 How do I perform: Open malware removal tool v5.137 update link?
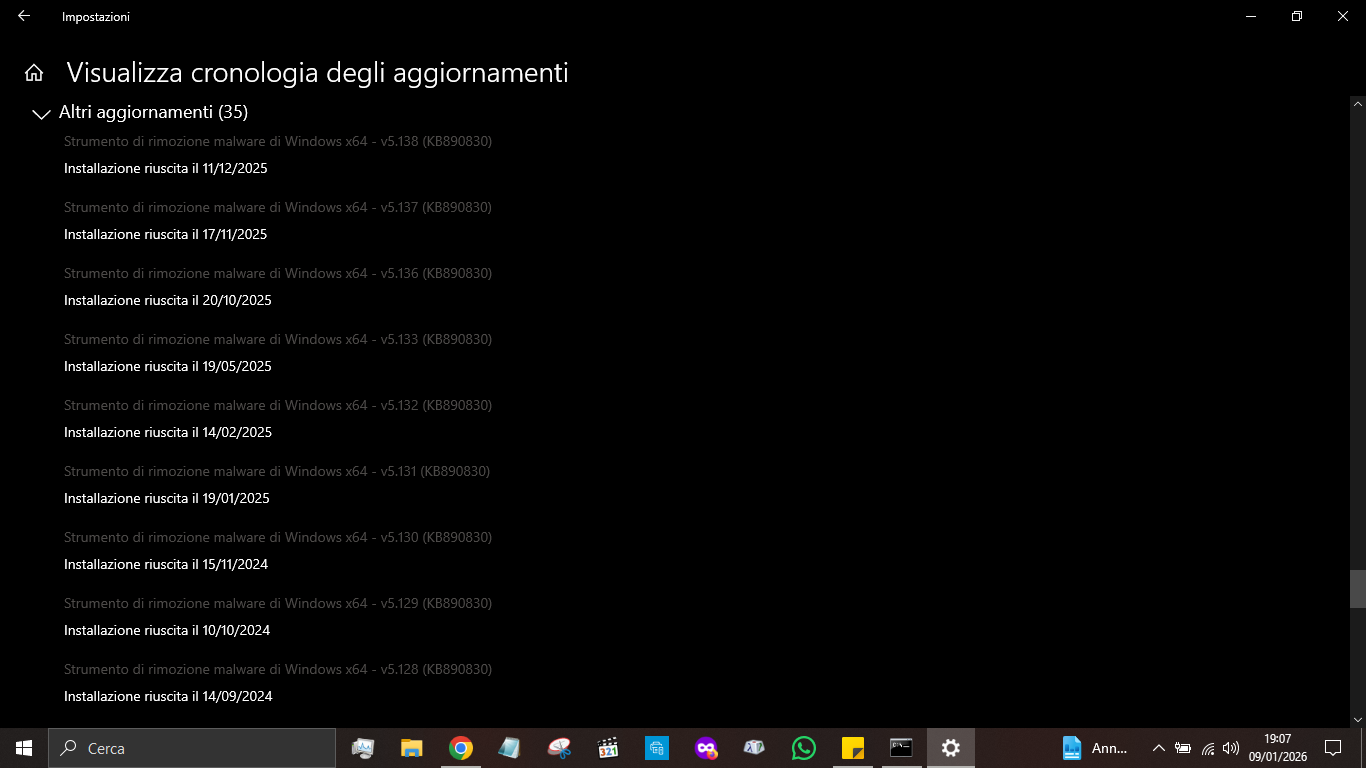pyautogui.click(x=278, y=208)
